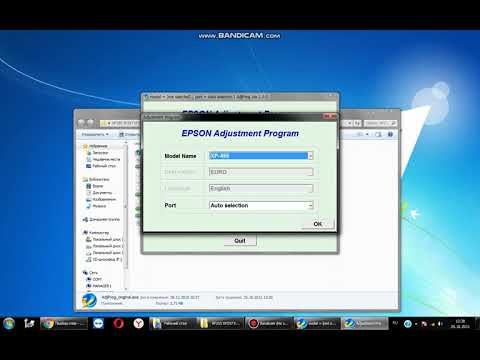Click Explorer's forward navigation arrow
The height and width of the screenshot is (360, 480).
(91, 123)
